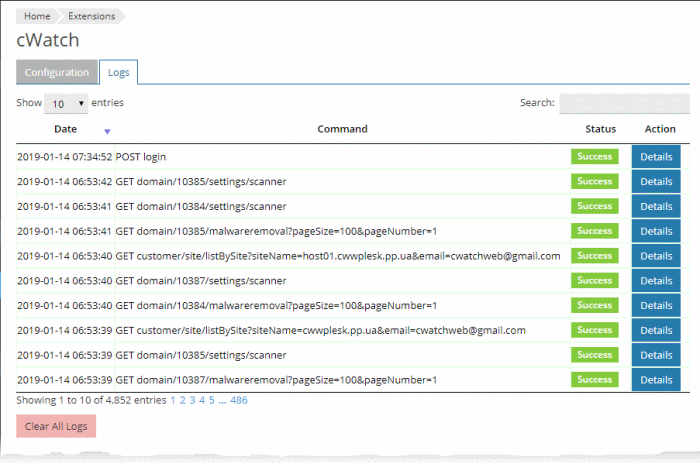Open the Show entries count dropdown
Screen dimensions: 700x463
click(66, 104)
